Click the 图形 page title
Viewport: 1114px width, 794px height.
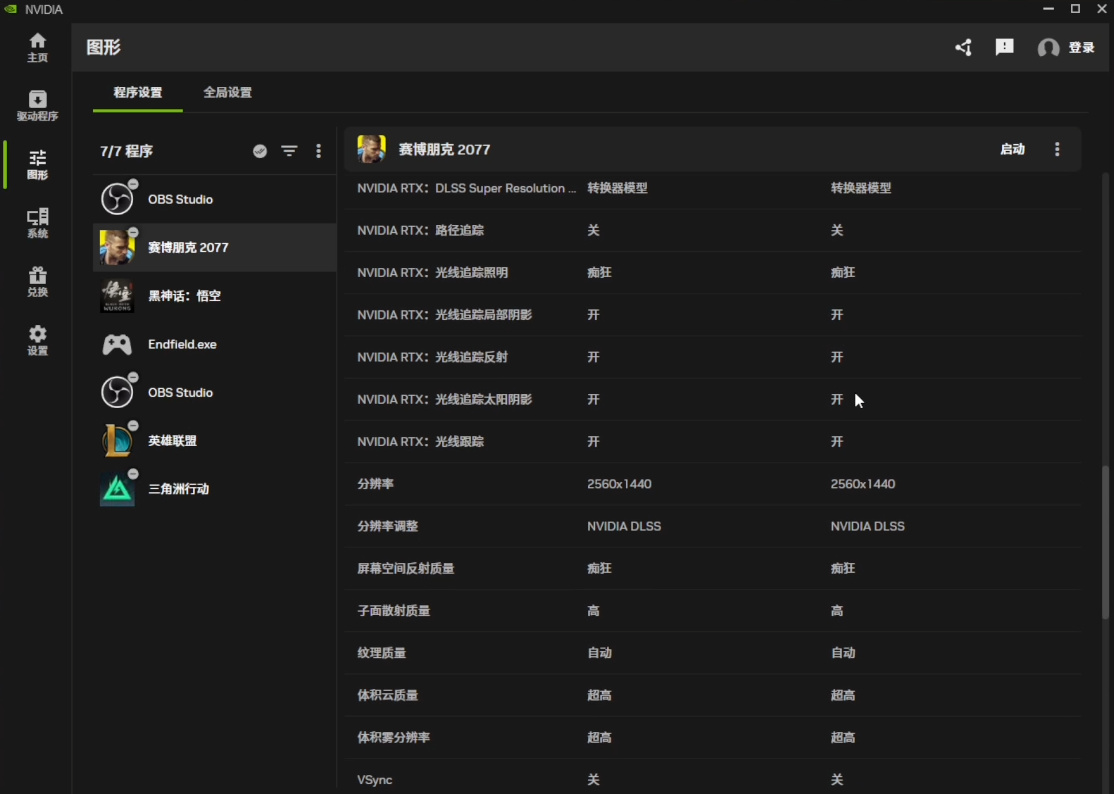pyautogui.click(x=104, y=48)
